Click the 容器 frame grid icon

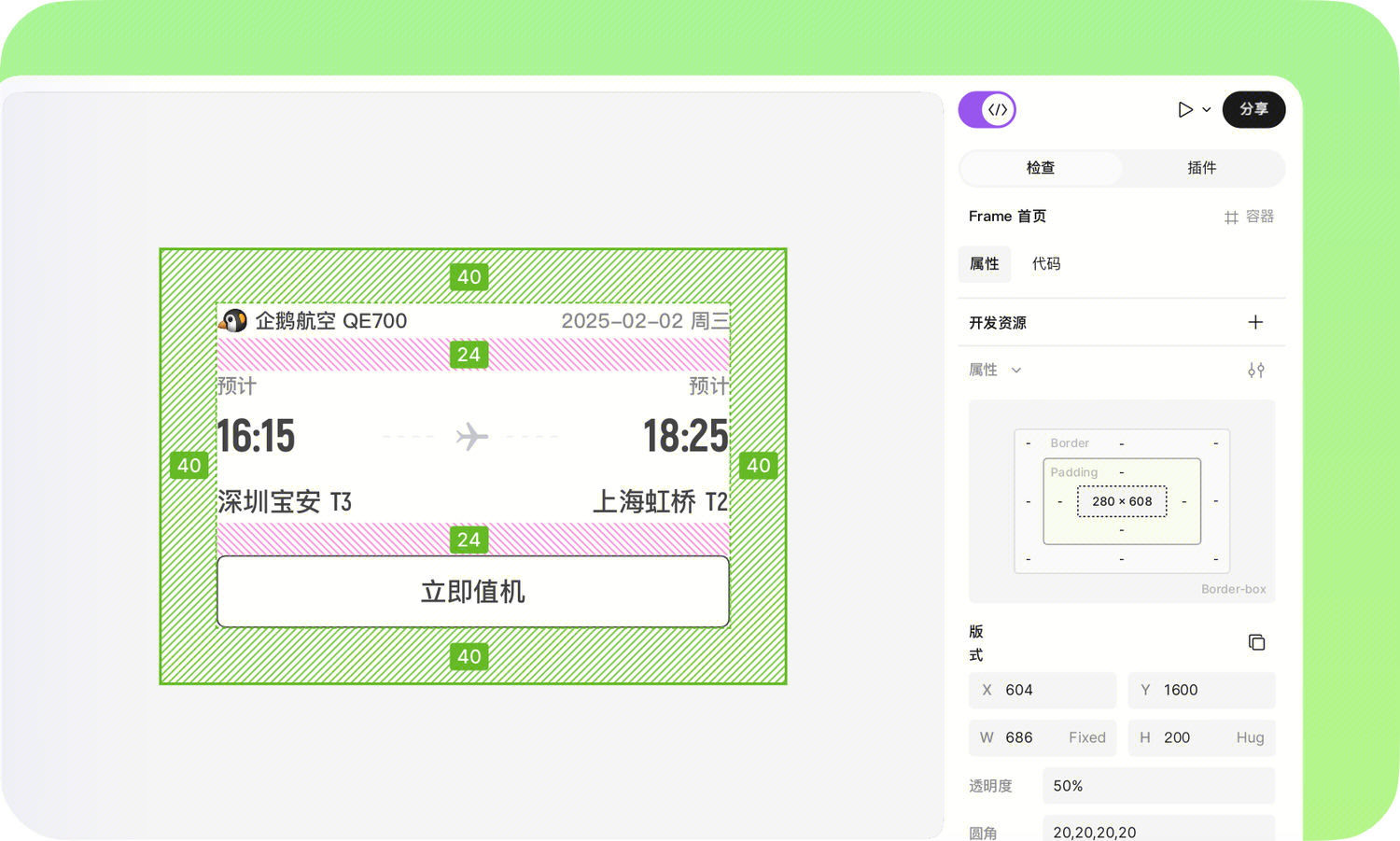pos(1231,217)
